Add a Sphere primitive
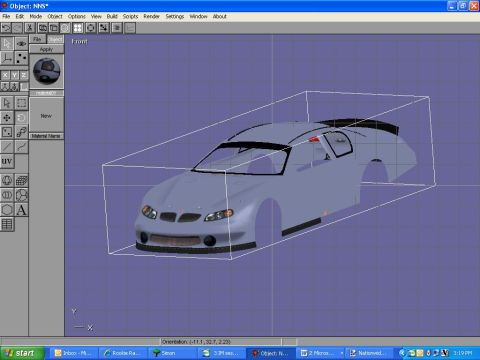 pos(7,180)
